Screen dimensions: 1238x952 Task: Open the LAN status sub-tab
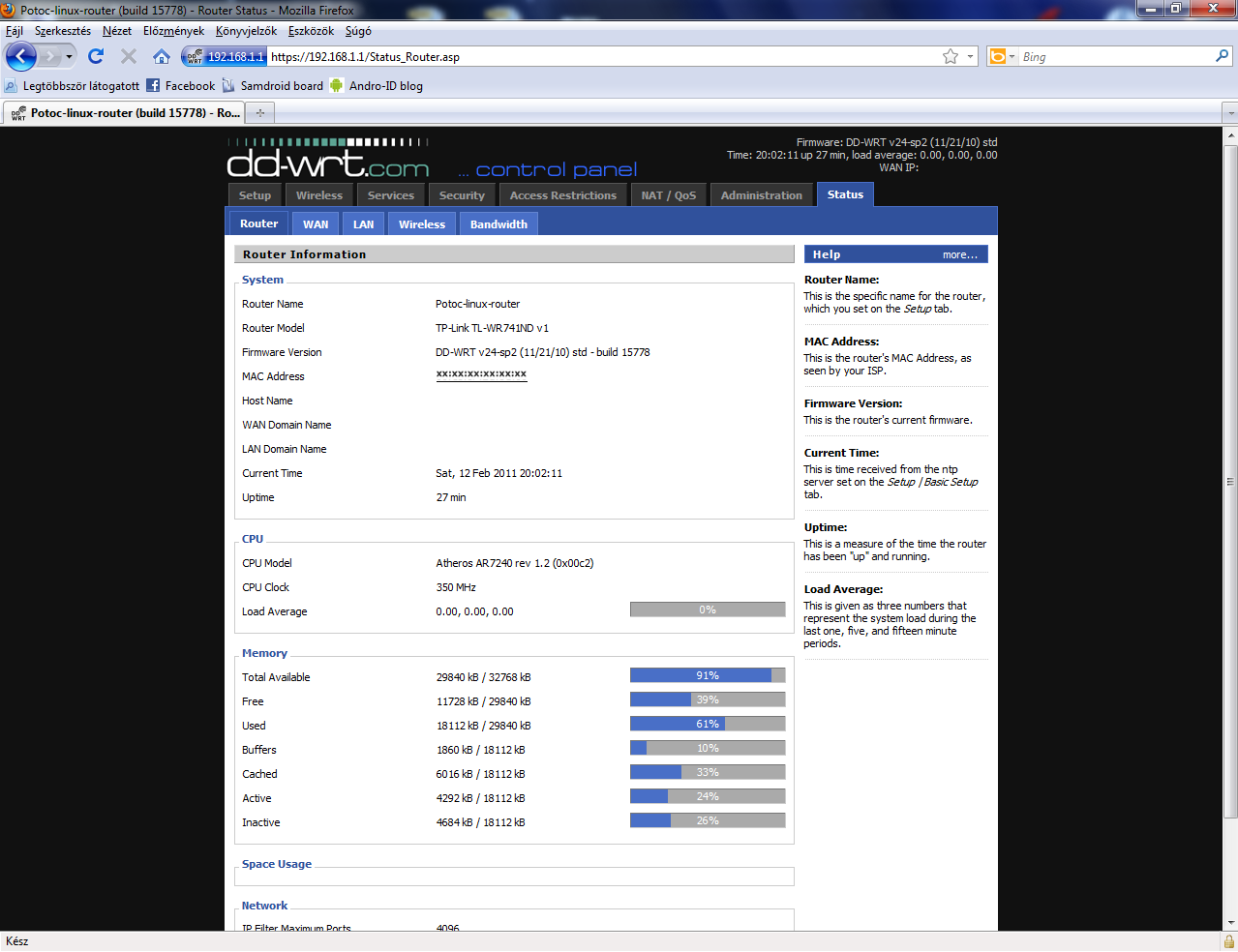(364, 224)
